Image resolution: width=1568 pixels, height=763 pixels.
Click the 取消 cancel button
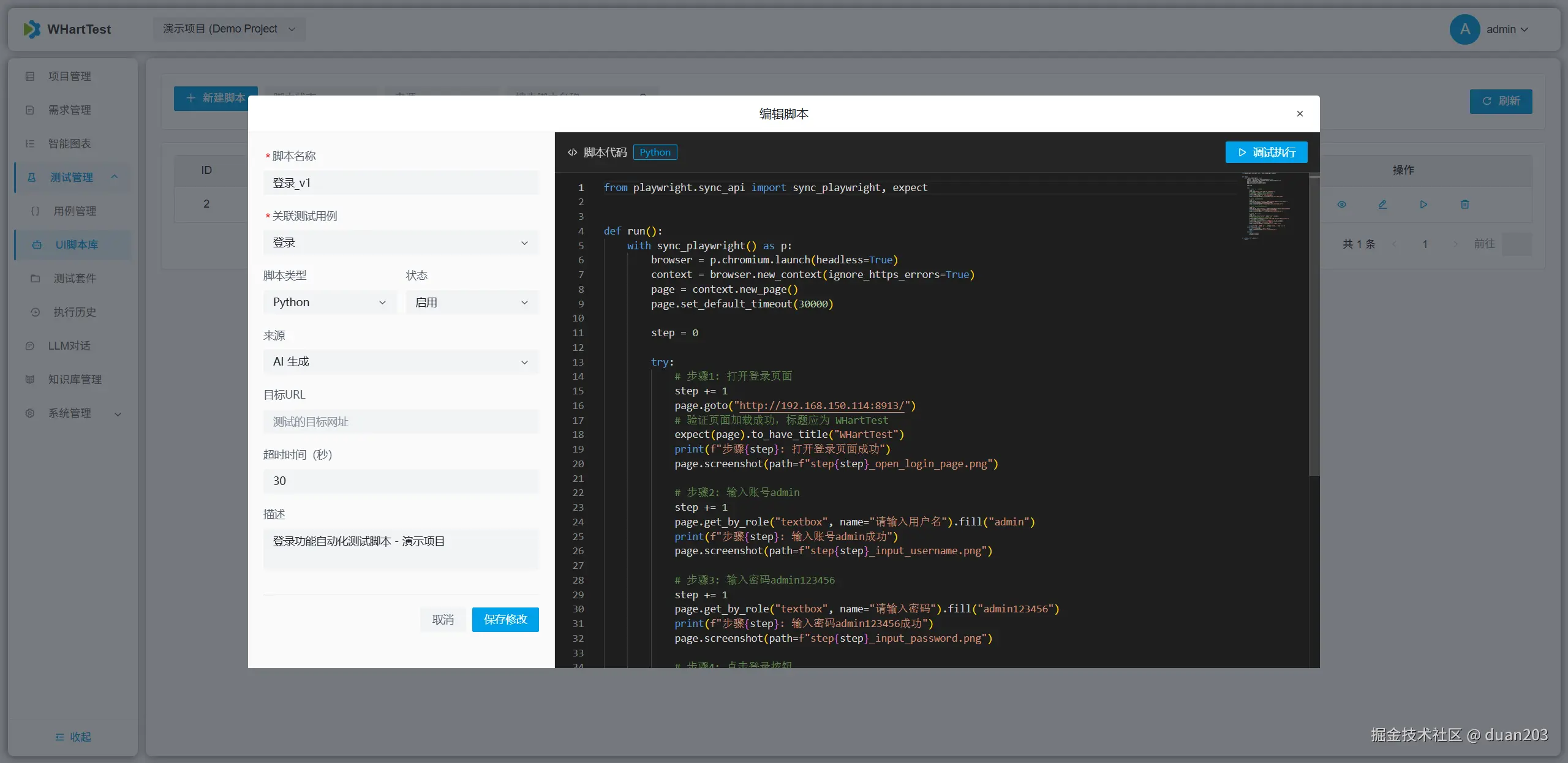443,620
